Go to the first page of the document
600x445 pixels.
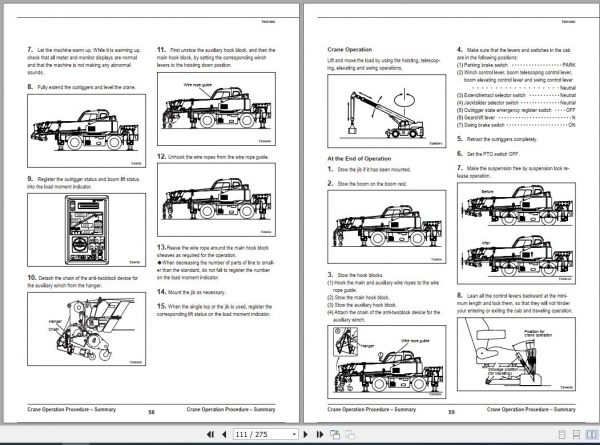[x=210, y=434]
